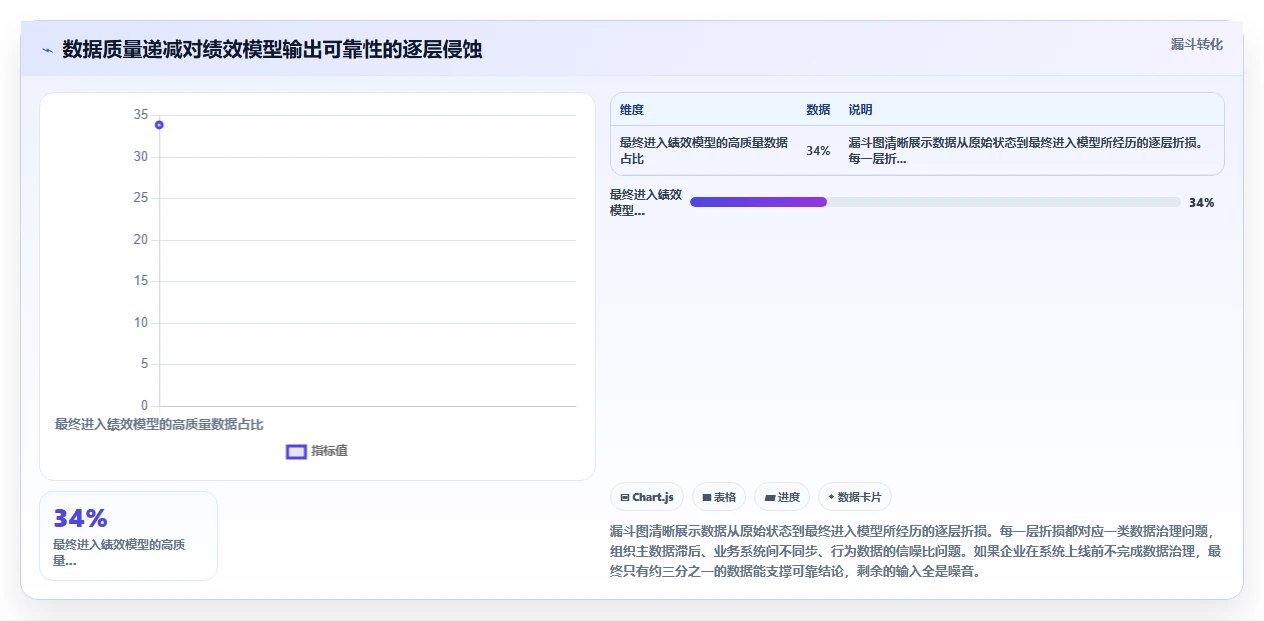Click the legend color box for 指标值
Screen dimensions: 1264x621
[296, 452]
